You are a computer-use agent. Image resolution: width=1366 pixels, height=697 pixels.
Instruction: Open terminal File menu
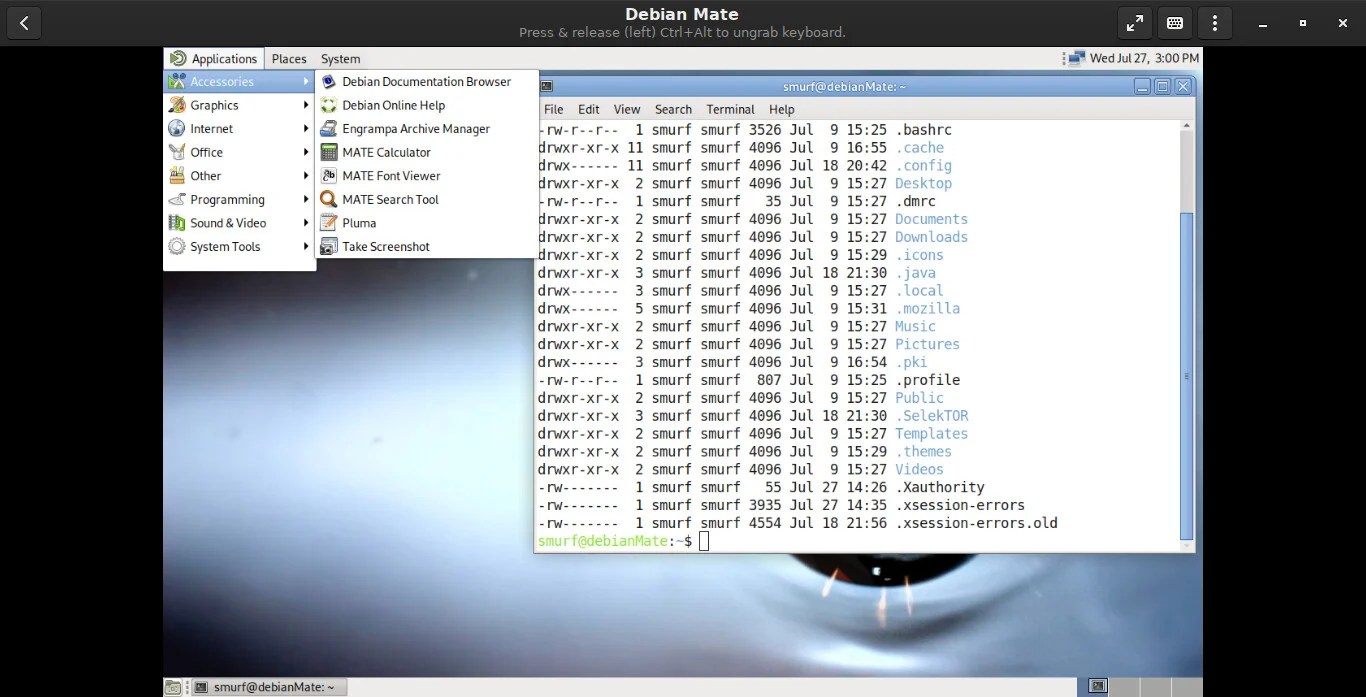pyautogui.click(x=553, y=109)
